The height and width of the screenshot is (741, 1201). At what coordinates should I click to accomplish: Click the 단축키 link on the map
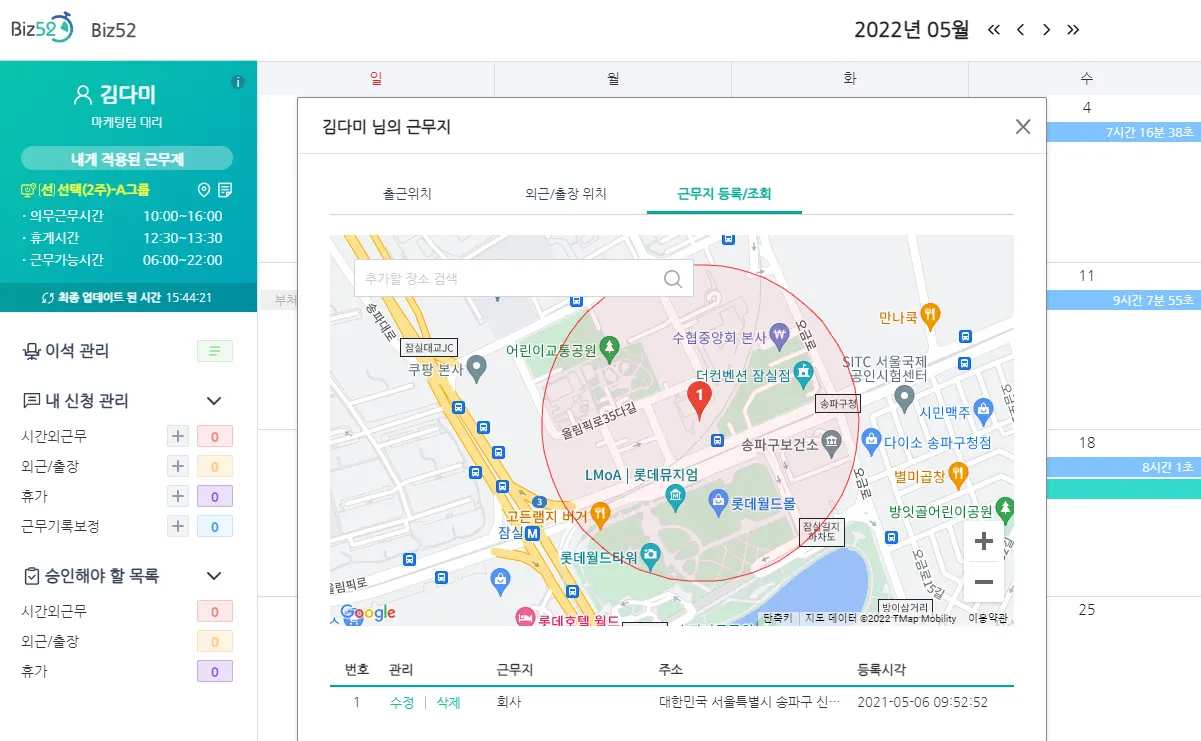[x=777, y=618]
